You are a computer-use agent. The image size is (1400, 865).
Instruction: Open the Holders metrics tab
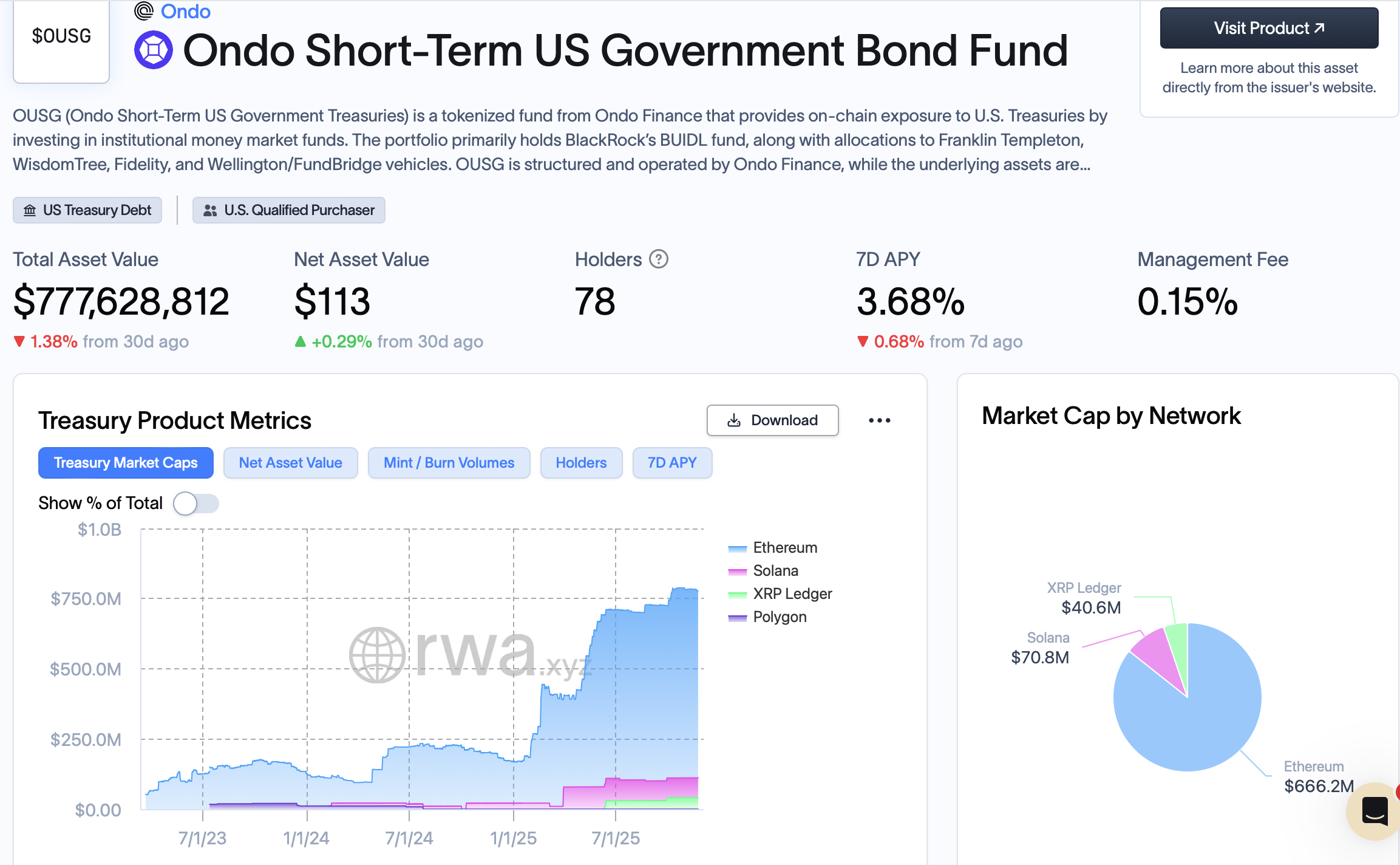[x=580, y=462]
